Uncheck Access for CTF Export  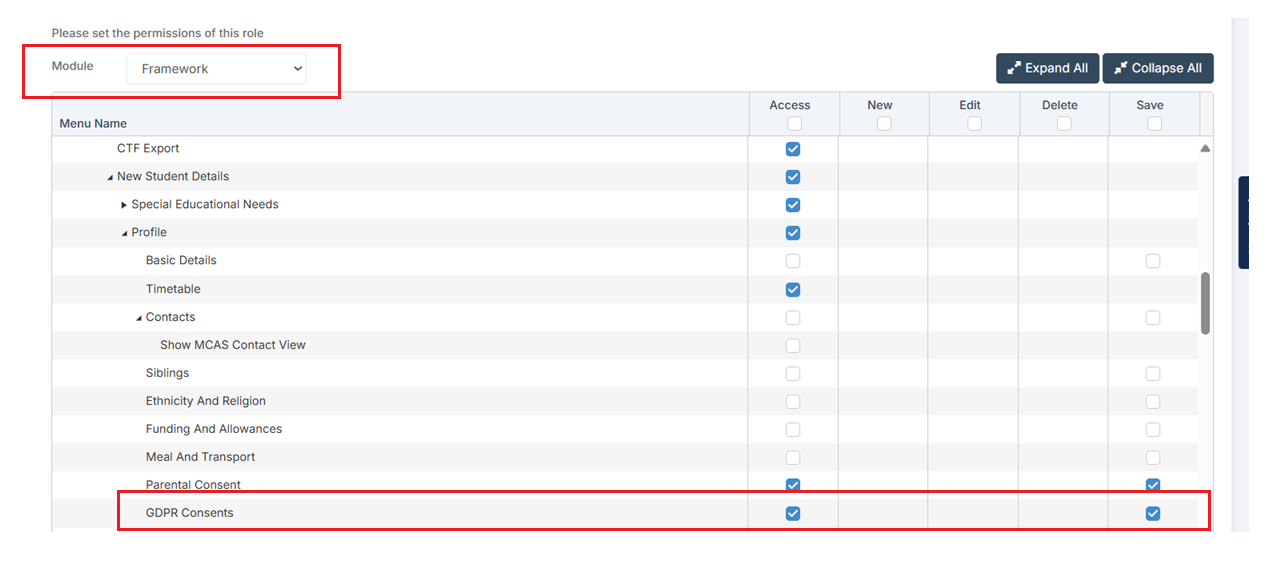coord(793,149)
